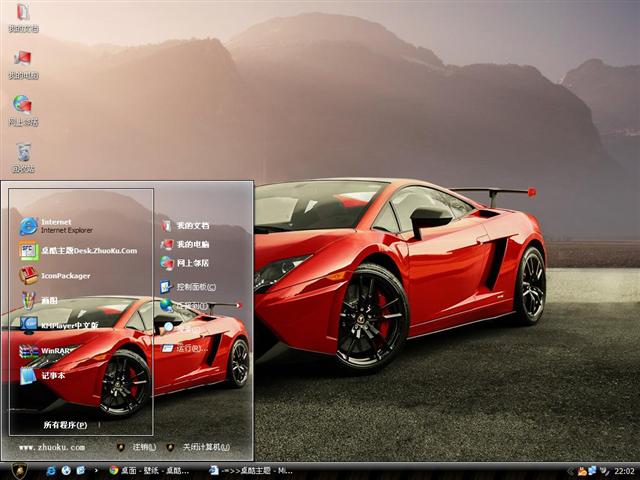Click the Lamborghini Start button
This screenshot has width=640, height=480.
click(x=19, y=471)
